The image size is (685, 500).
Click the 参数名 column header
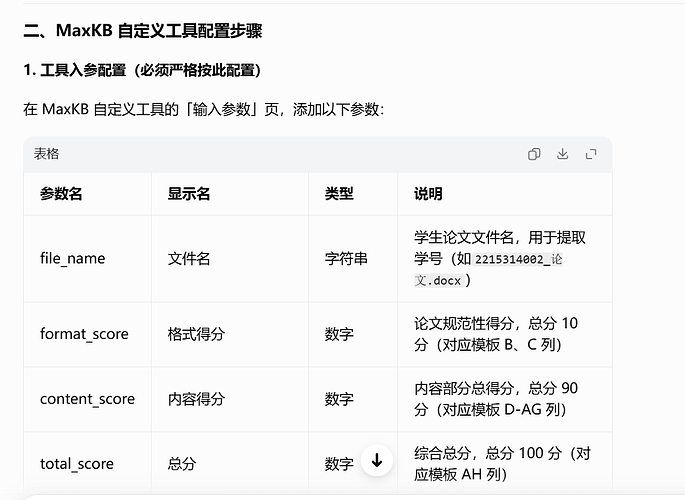(61, 193)
